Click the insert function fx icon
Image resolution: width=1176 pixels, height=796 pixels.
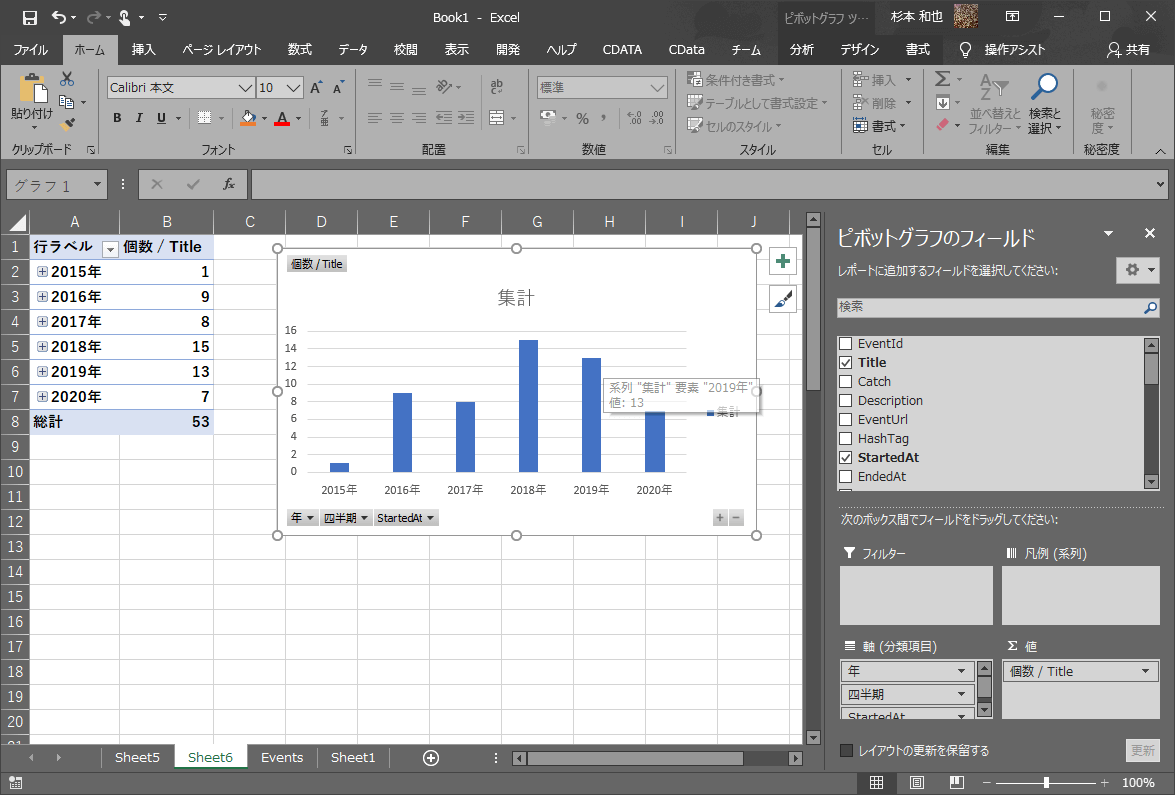[228, 184]
